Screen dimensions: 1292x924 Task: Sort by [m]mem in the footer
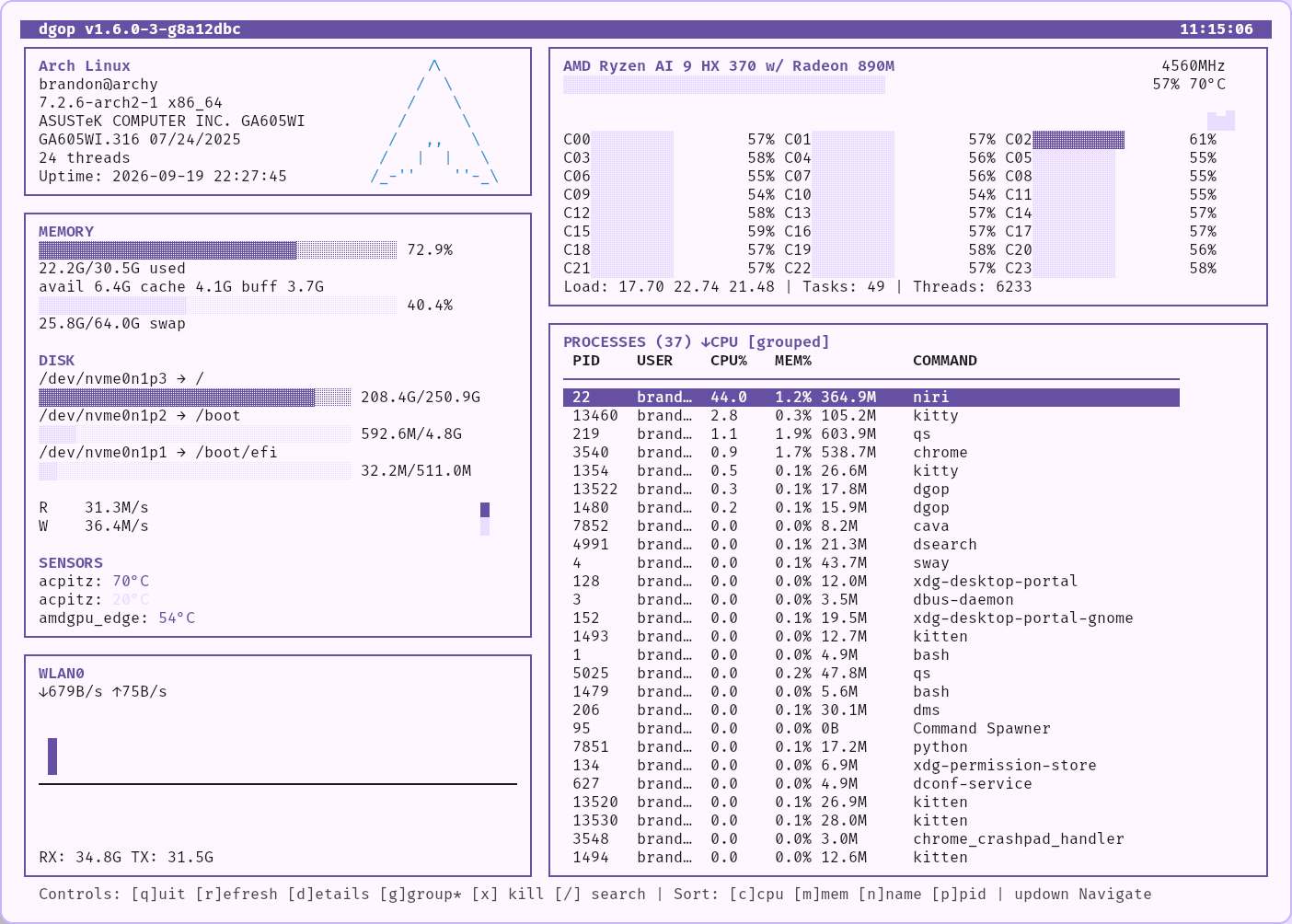(821, 895)
